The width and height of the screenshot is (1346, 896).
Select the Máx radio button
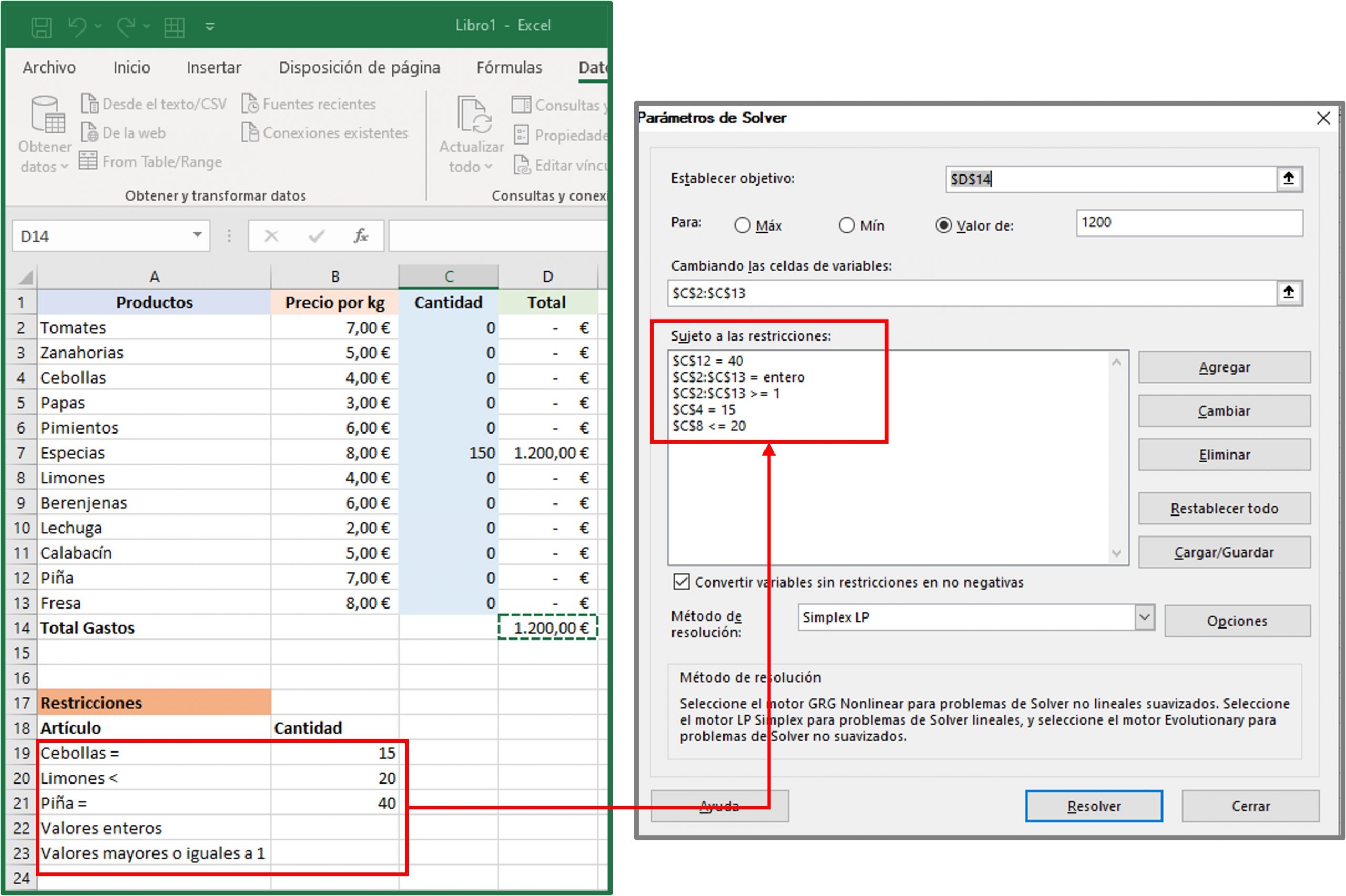742,225
